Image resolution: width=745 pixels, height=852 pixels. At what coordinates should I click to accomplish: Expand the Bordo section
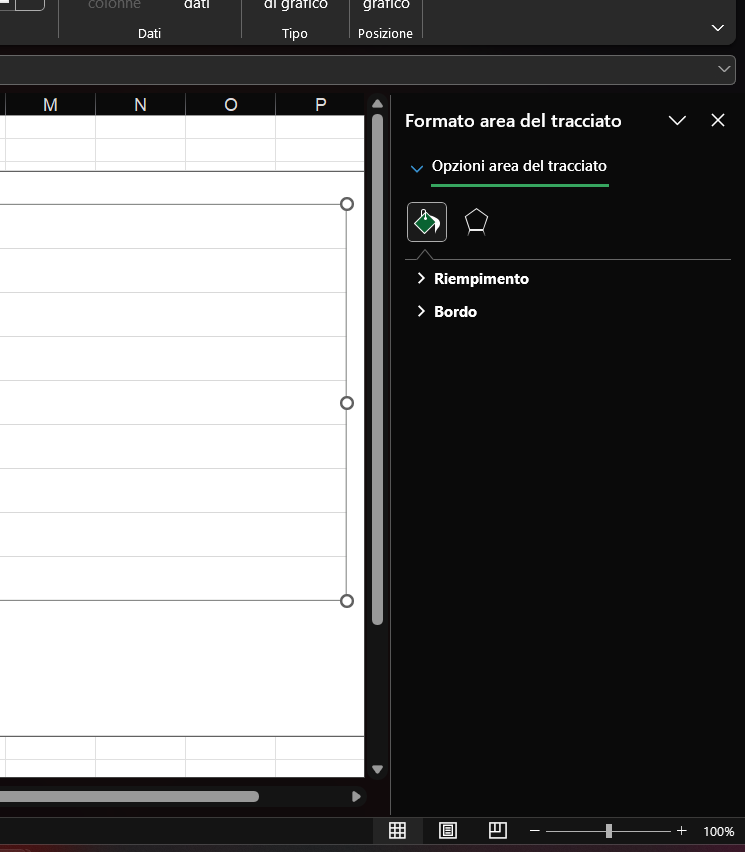click(x=455, y=312)
